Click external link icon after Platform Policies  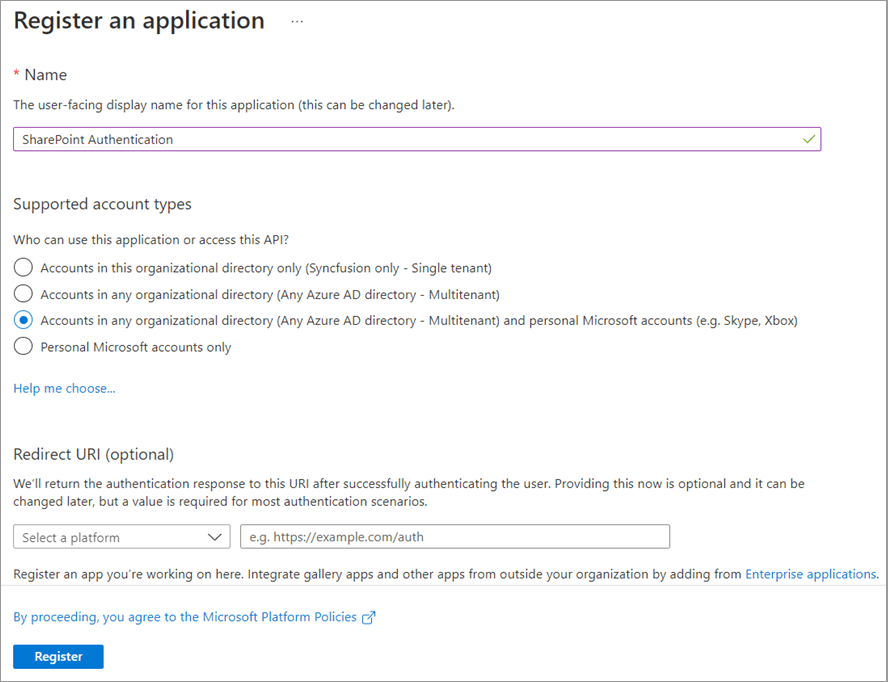[369, 618]
